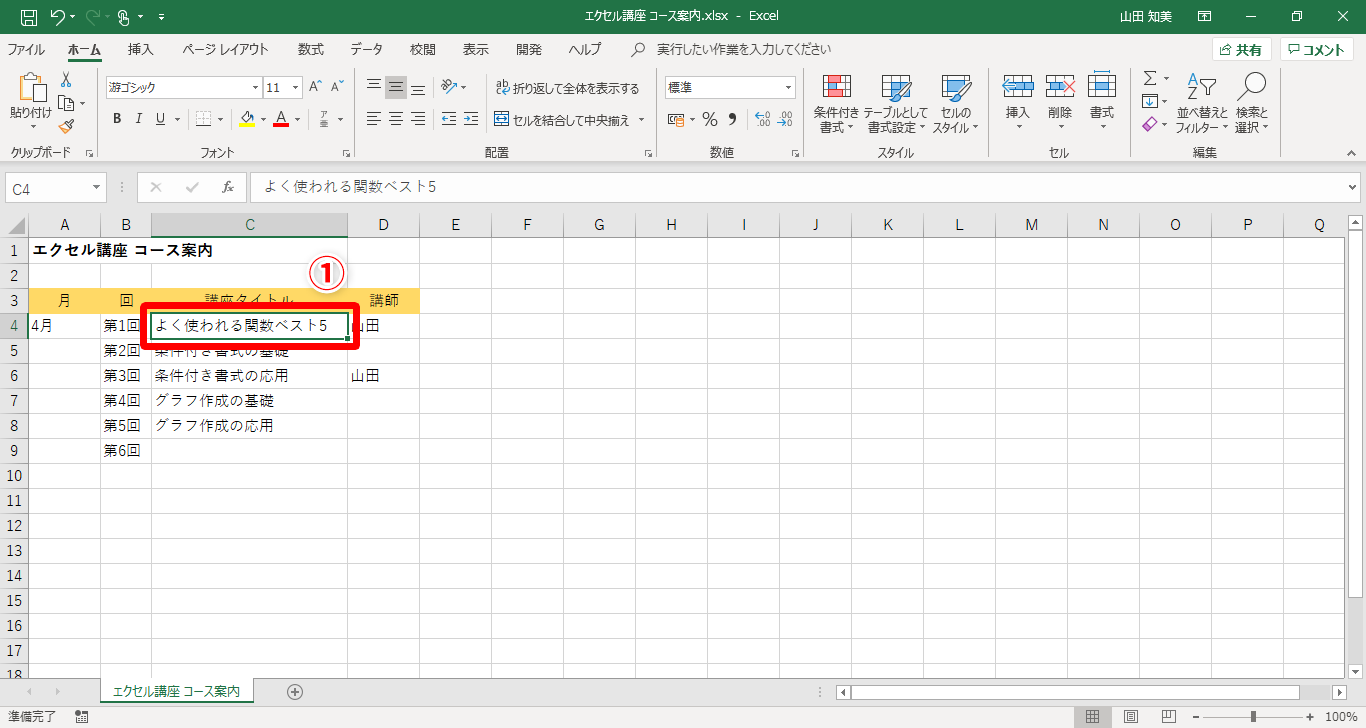Screen dimensions: 1366x728
Task: Apply the yellow fill color
Action: (x=248, y=119)
